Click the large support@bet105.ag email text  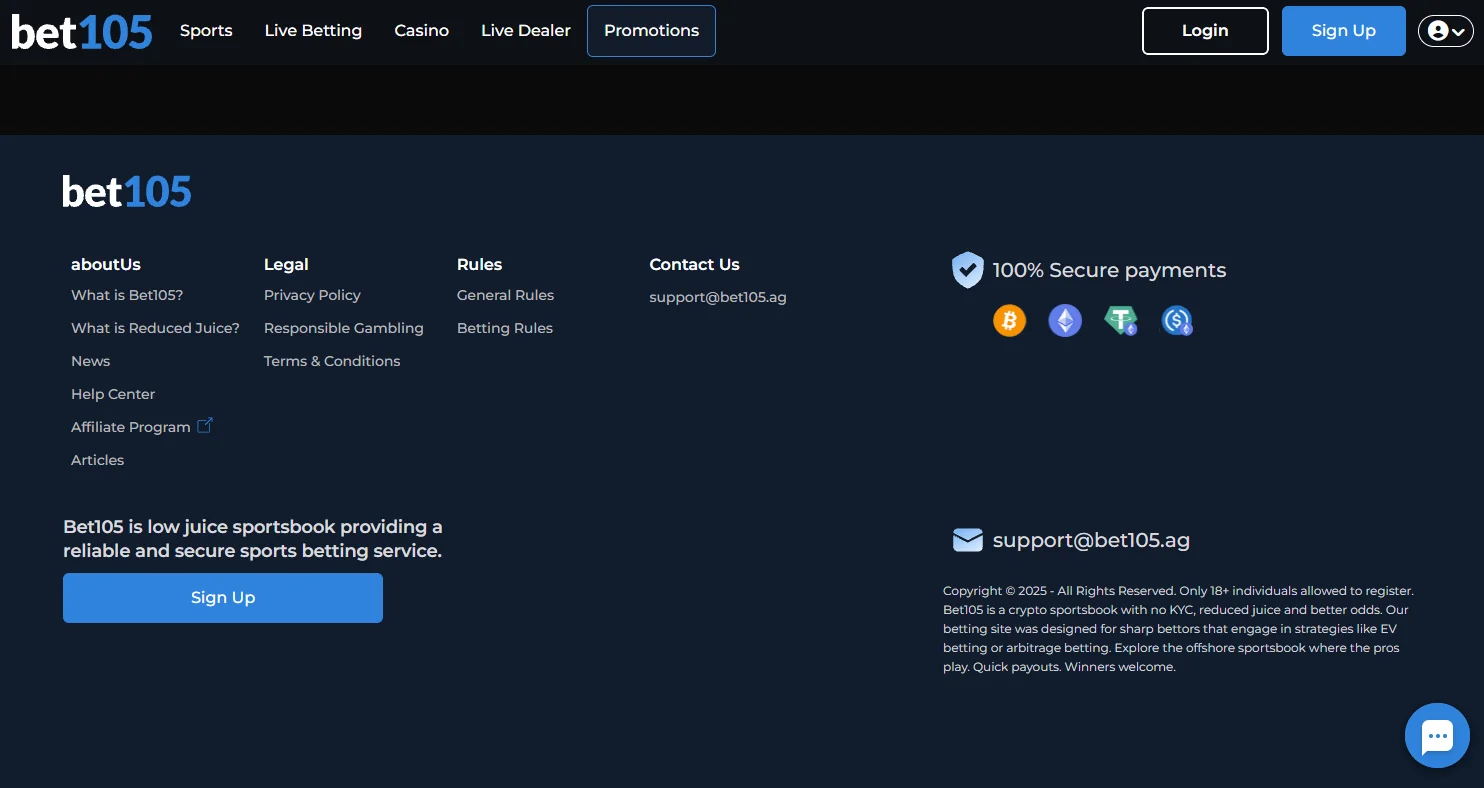(x=1091, y=541)
